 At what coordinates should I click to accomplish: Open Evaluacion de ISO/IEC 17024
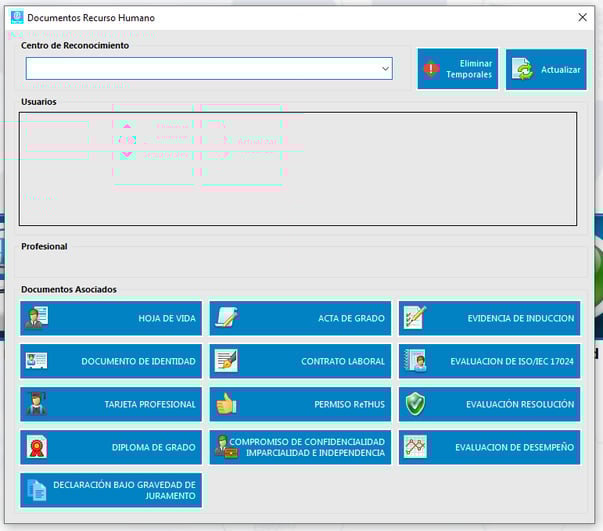tap(489, 361)
